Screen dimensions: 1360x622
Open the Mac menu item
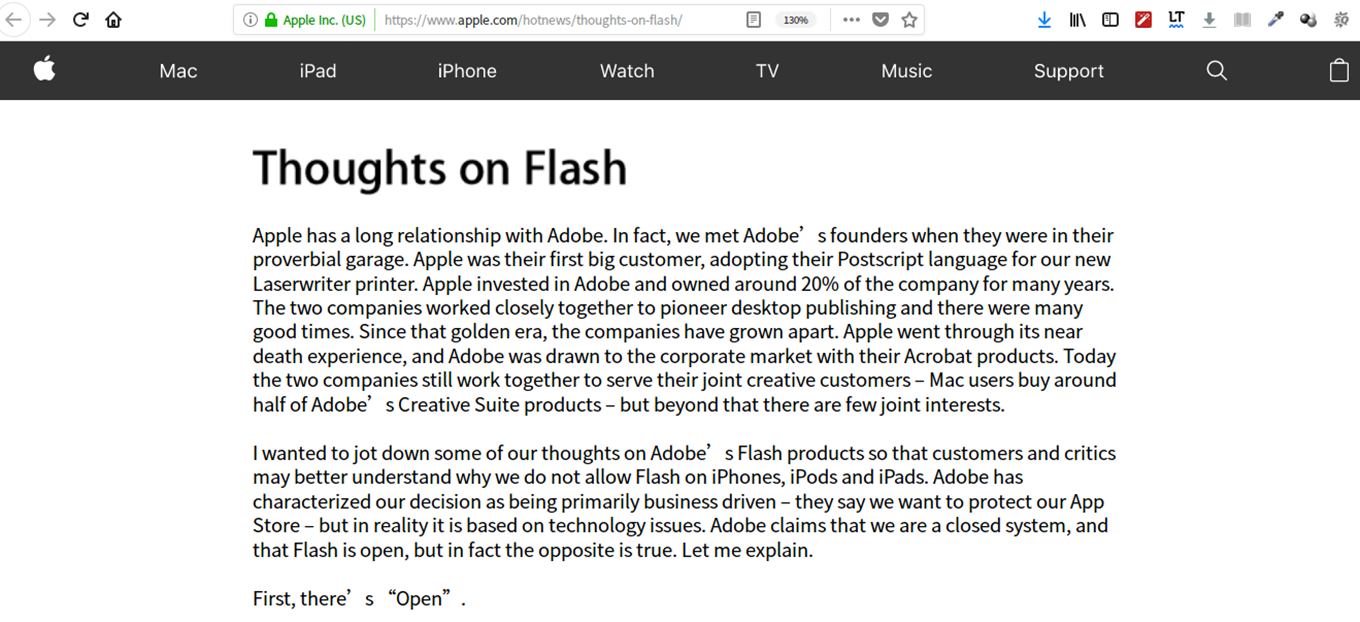pos(178,71)
